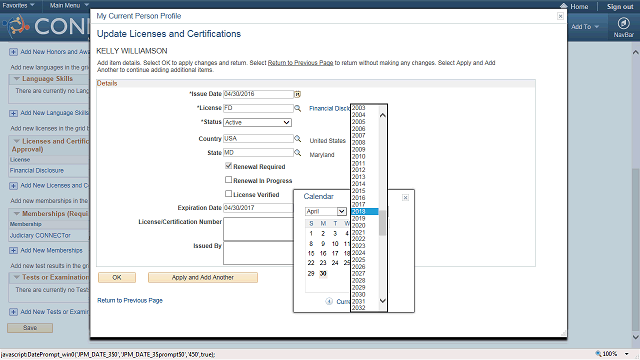Click Return to Previous Page link at bottom

(x=130, y=300)
